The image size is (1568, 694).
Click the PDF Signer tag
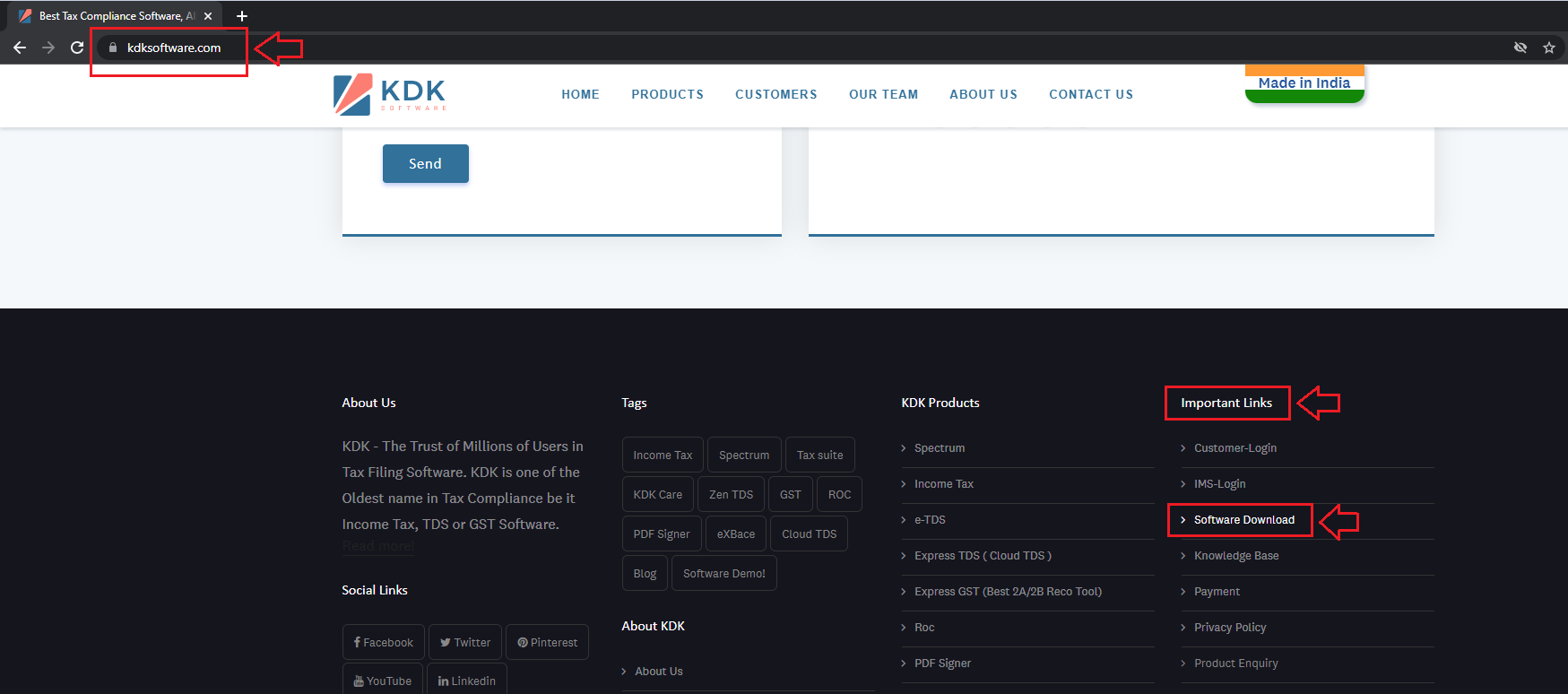(x=662, y=534)
